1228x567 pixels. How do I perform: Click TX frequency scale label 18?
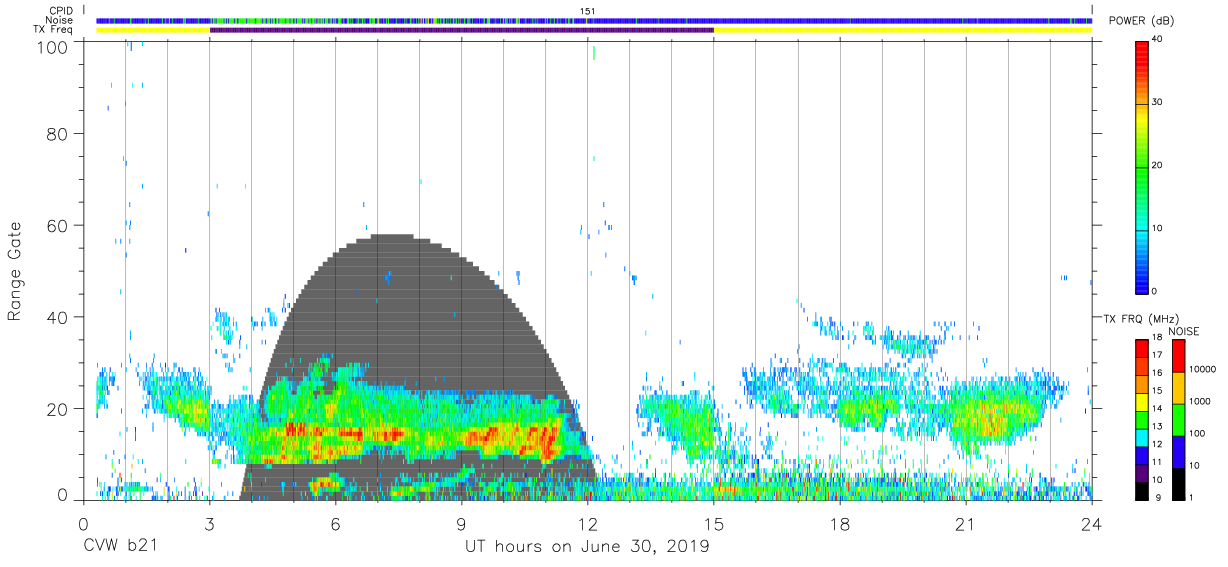1158,338
